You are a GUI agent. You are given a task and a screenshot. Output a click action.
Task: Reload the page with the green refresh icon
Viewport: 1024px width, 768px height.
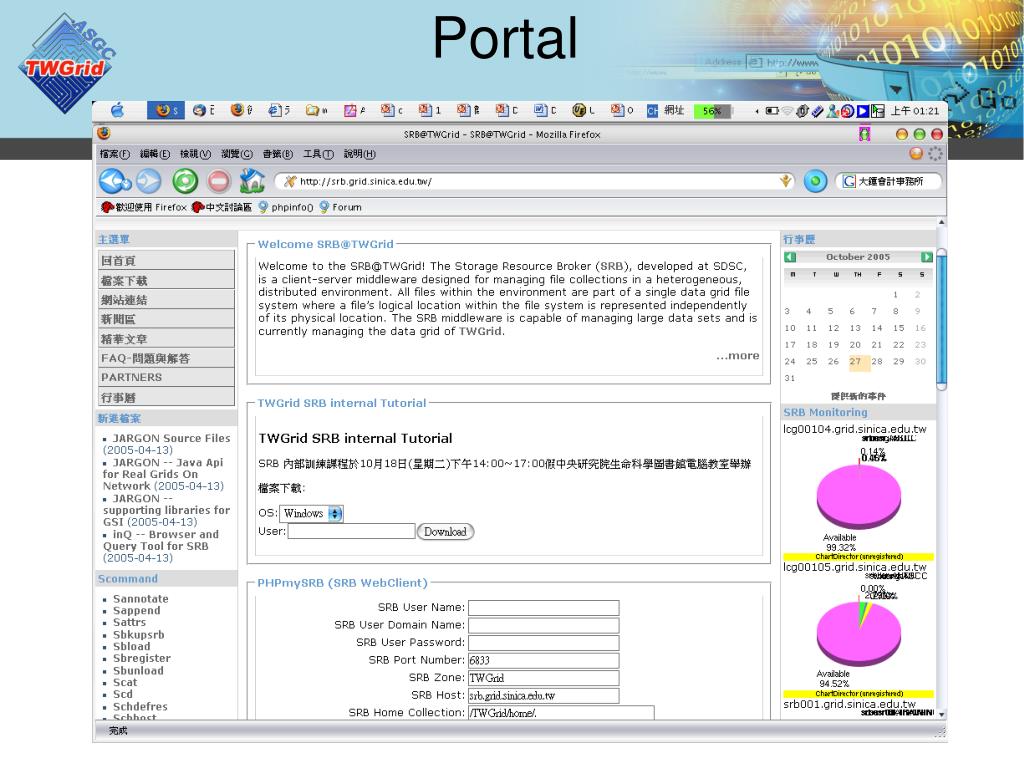[x=185, y=181]
